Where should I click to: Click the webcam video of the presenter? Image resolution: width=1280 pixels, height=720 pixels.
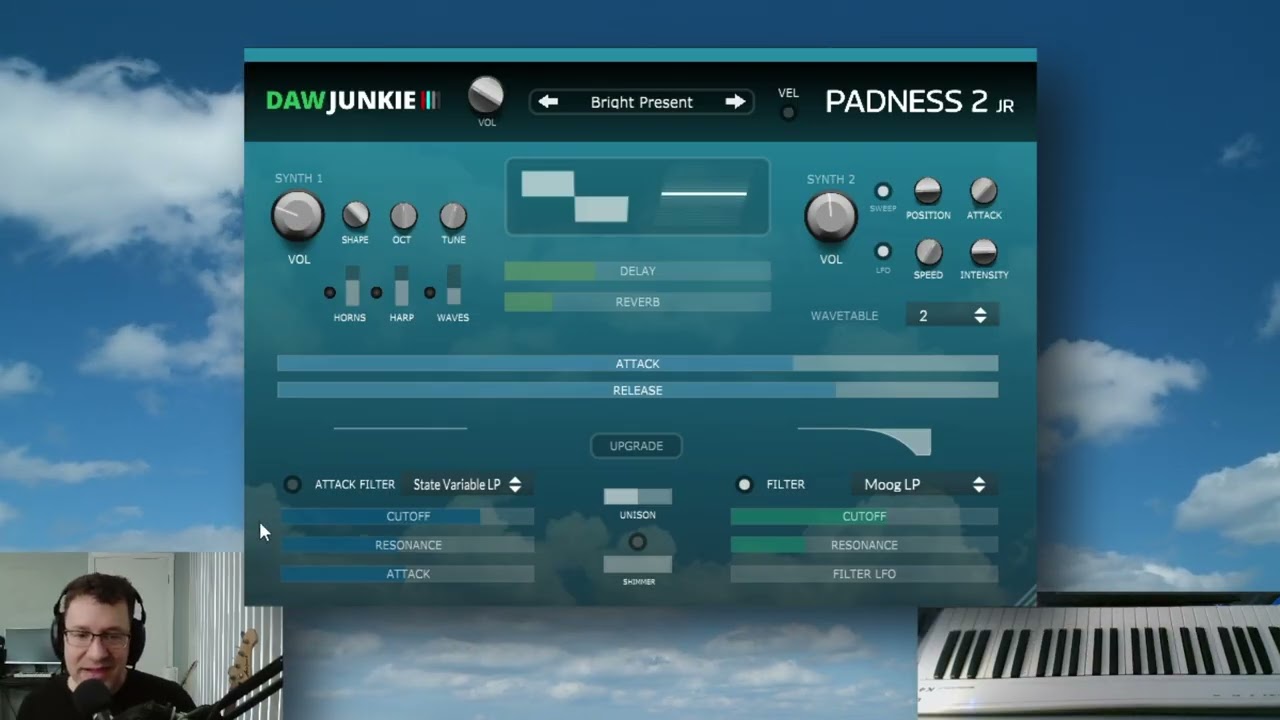pos(141,635)
